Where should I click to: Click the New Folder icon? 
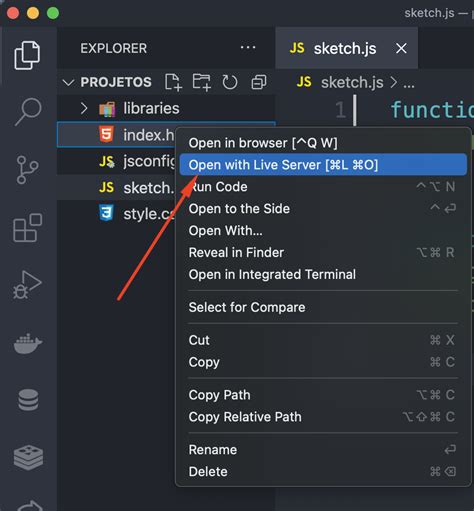pyautogui.click(x=202, y=82)
